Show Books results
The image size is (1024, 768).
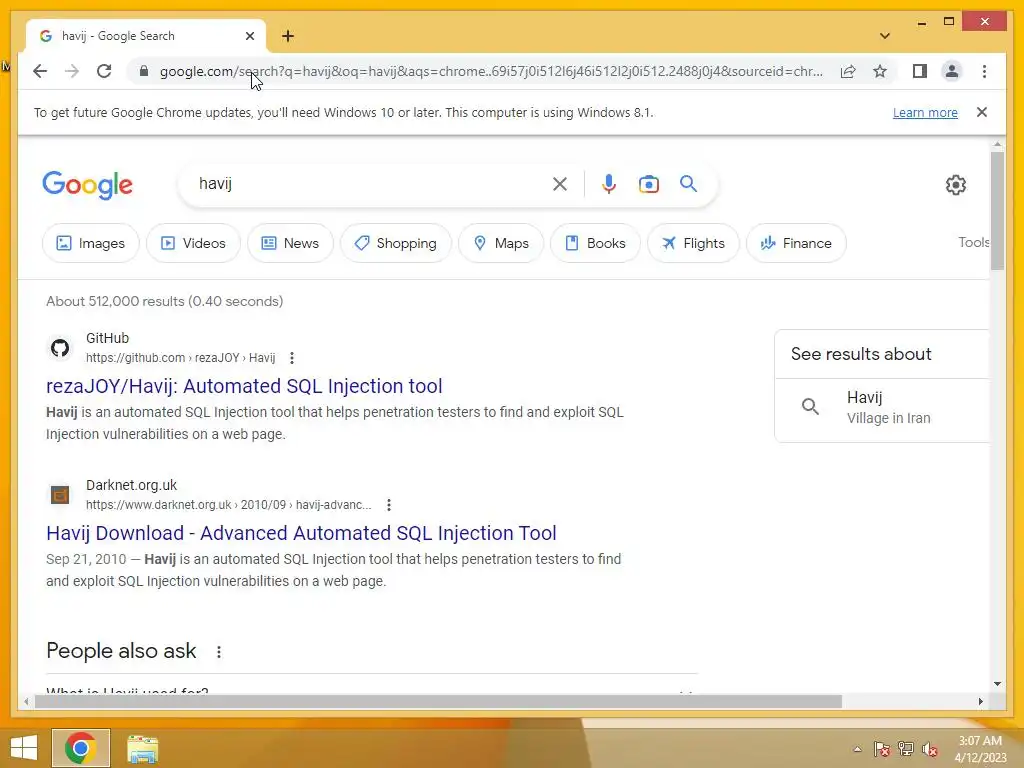pos(595,243)
